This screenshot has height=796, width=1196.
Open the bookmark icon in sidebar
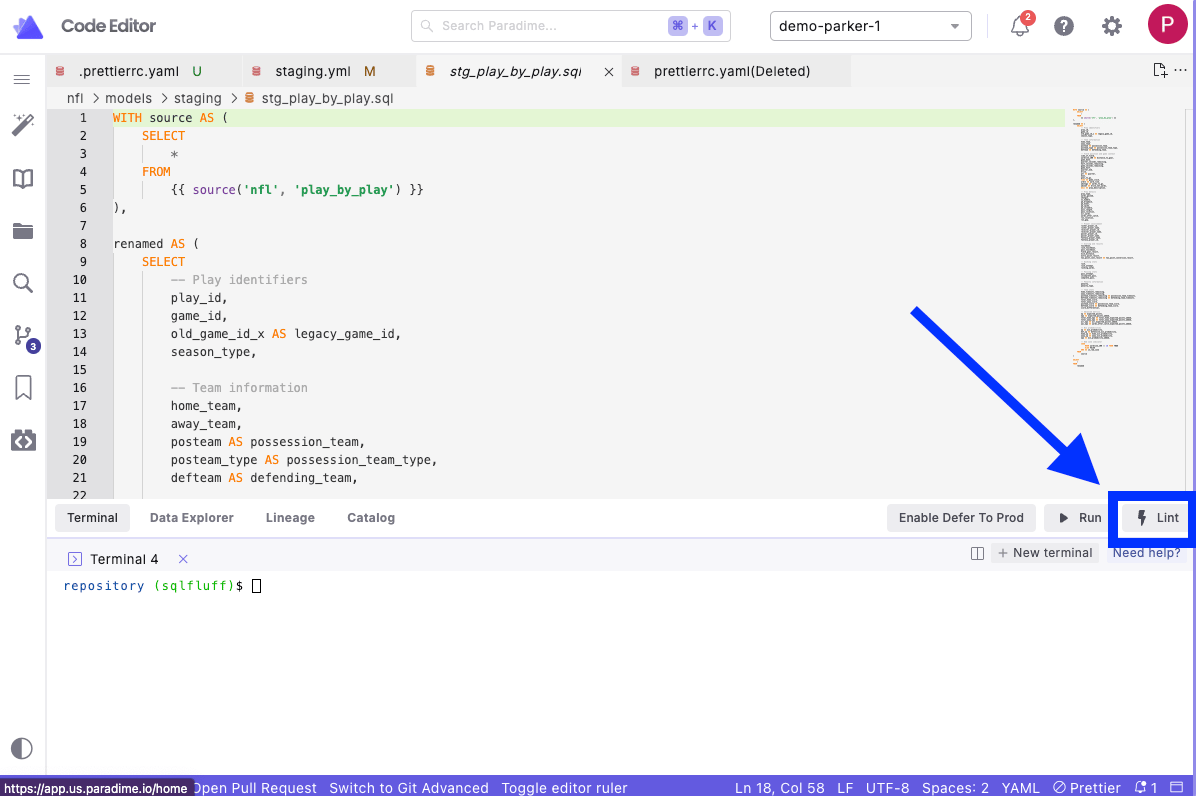[23, 387]
